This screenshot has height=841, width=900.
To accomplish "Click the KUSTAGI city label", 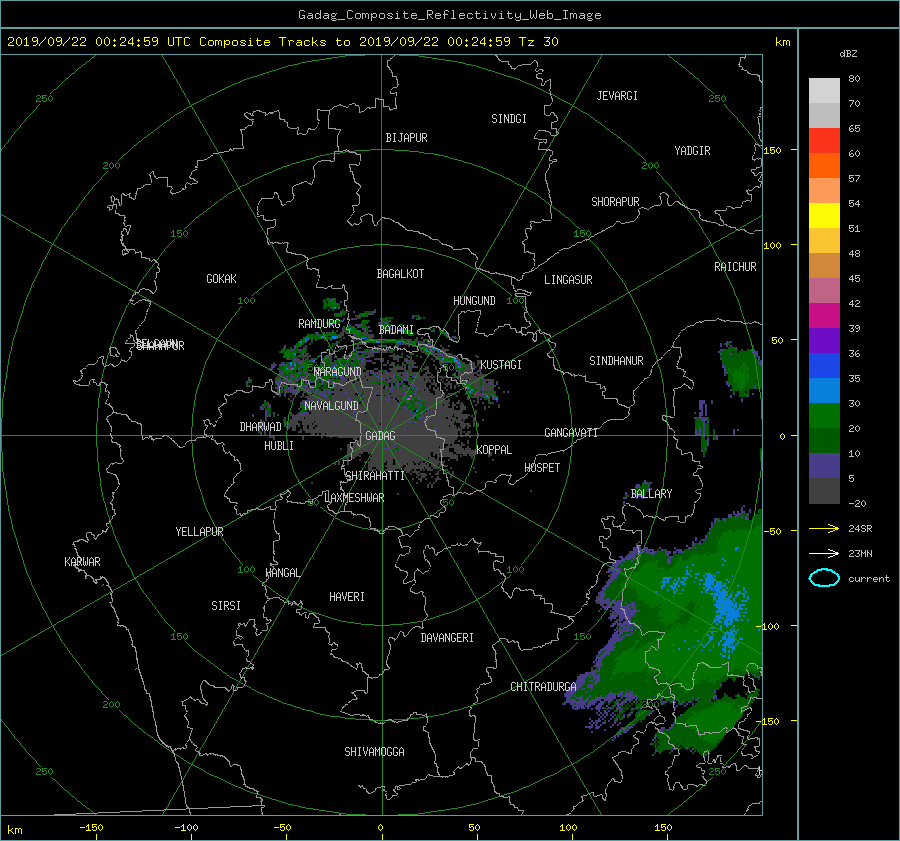I will (x=501, y=365).
